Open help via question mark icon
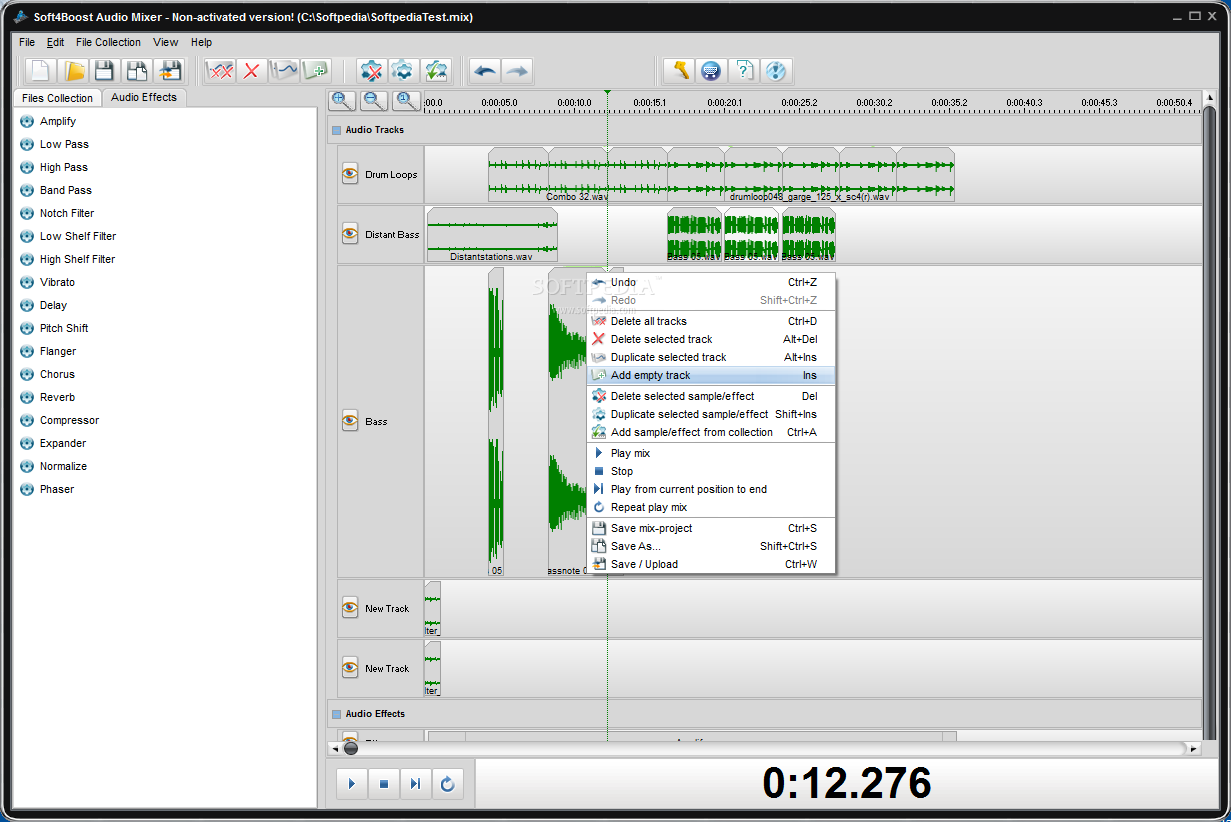Viewport: 1231px width, 822px height. point(744,71)
